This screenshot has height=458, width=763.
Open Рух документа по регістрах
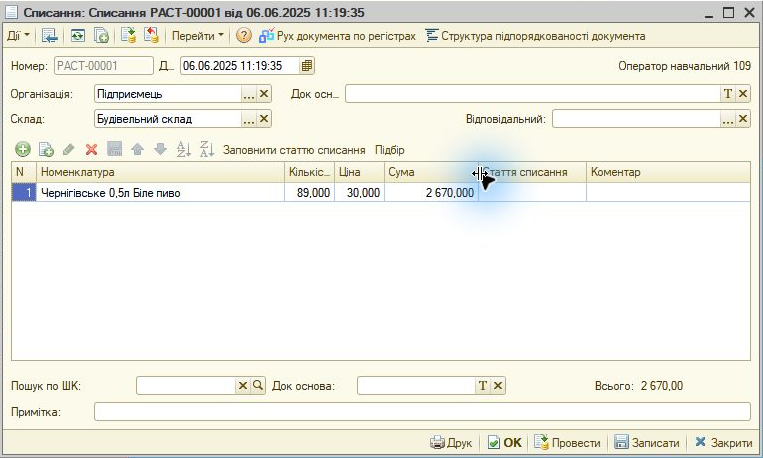337,36
